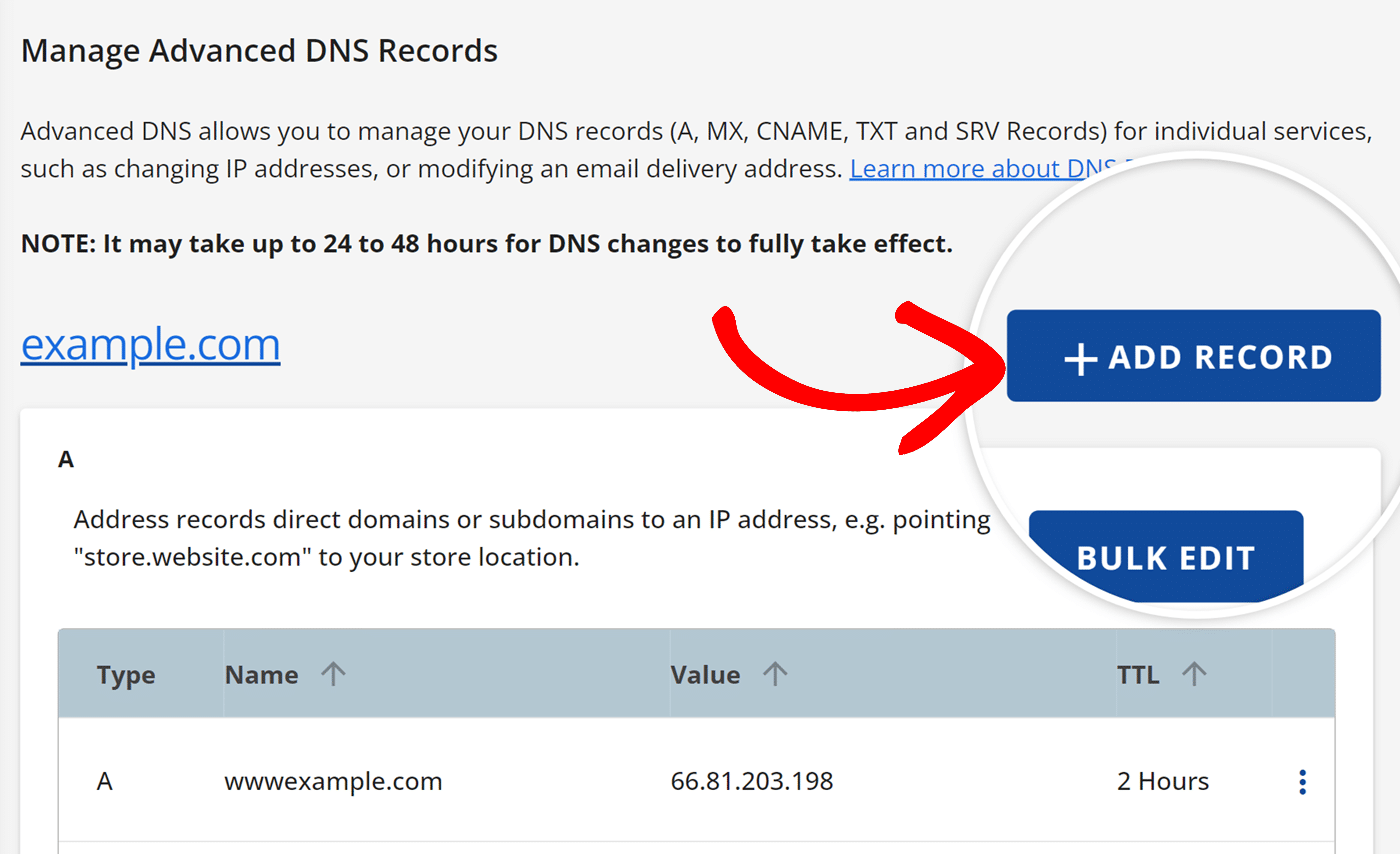This screenshot has height=854, width=1400.
Task: Click the 2 Hours TTL value
Action: [x=1163, y=781]
